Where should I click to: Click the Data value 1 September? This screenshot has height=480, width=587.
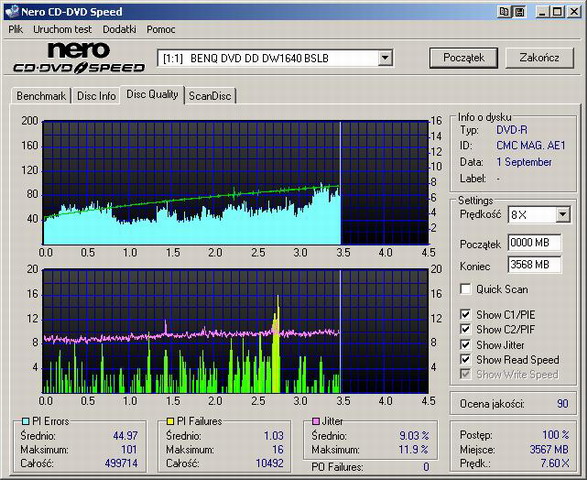pos(524,162)
